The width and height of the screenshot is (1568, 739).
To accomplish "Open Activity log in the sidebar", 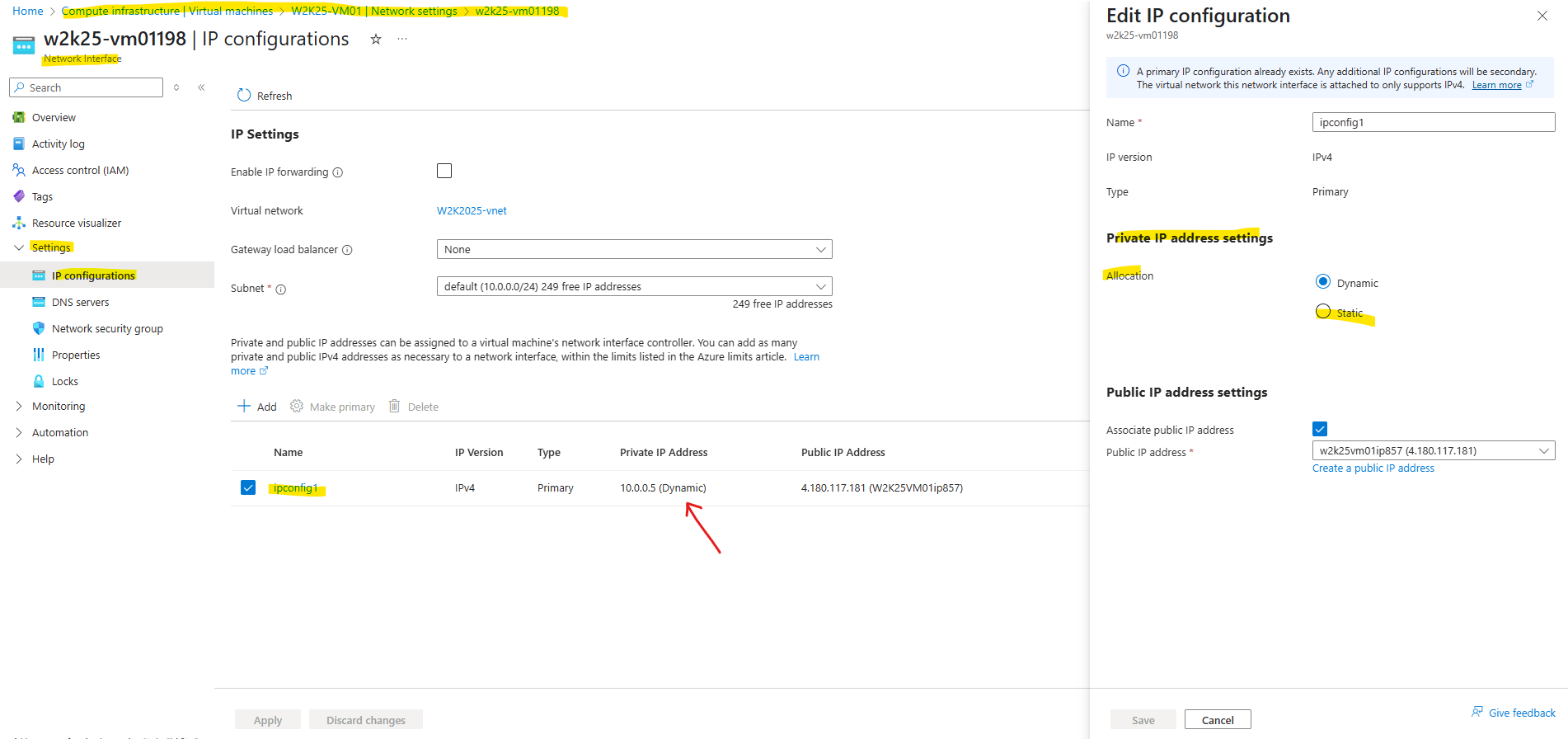I will tap(59, 144).
